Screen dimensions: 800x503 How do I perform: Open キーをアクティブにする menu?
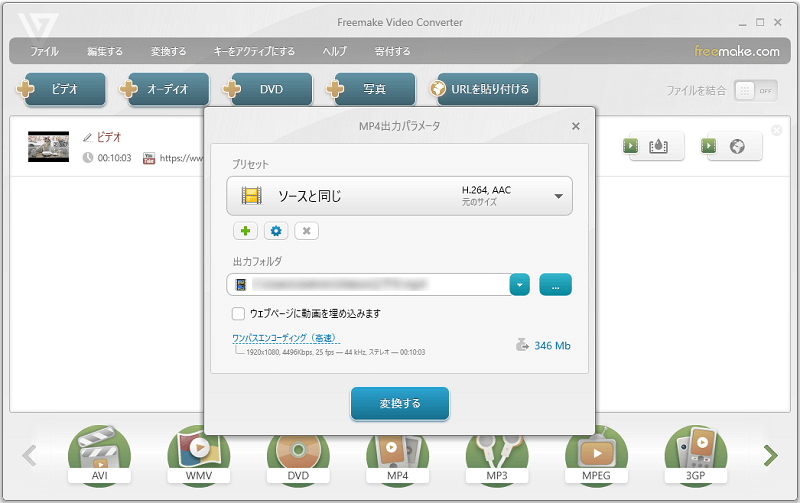pyautogui.click(x=254, y=52)
